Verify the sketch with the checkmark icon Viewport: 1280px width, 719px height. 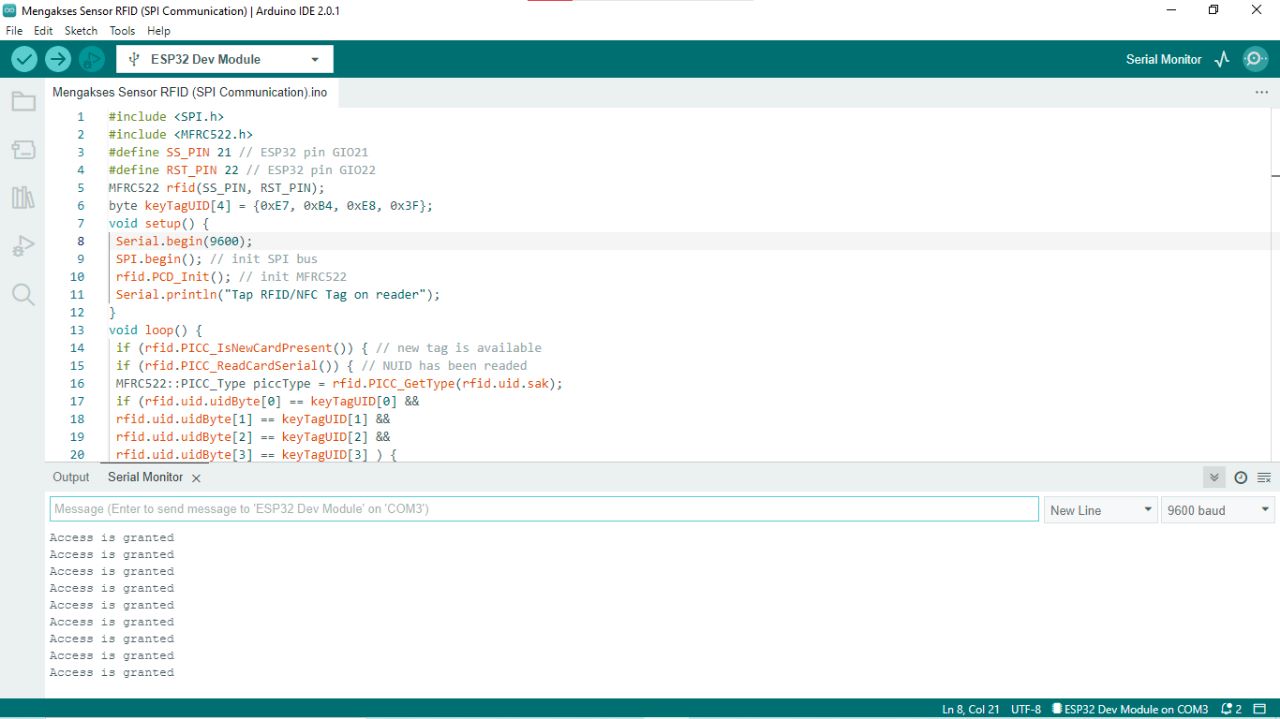pyautogui.click(x=24, y=58)
